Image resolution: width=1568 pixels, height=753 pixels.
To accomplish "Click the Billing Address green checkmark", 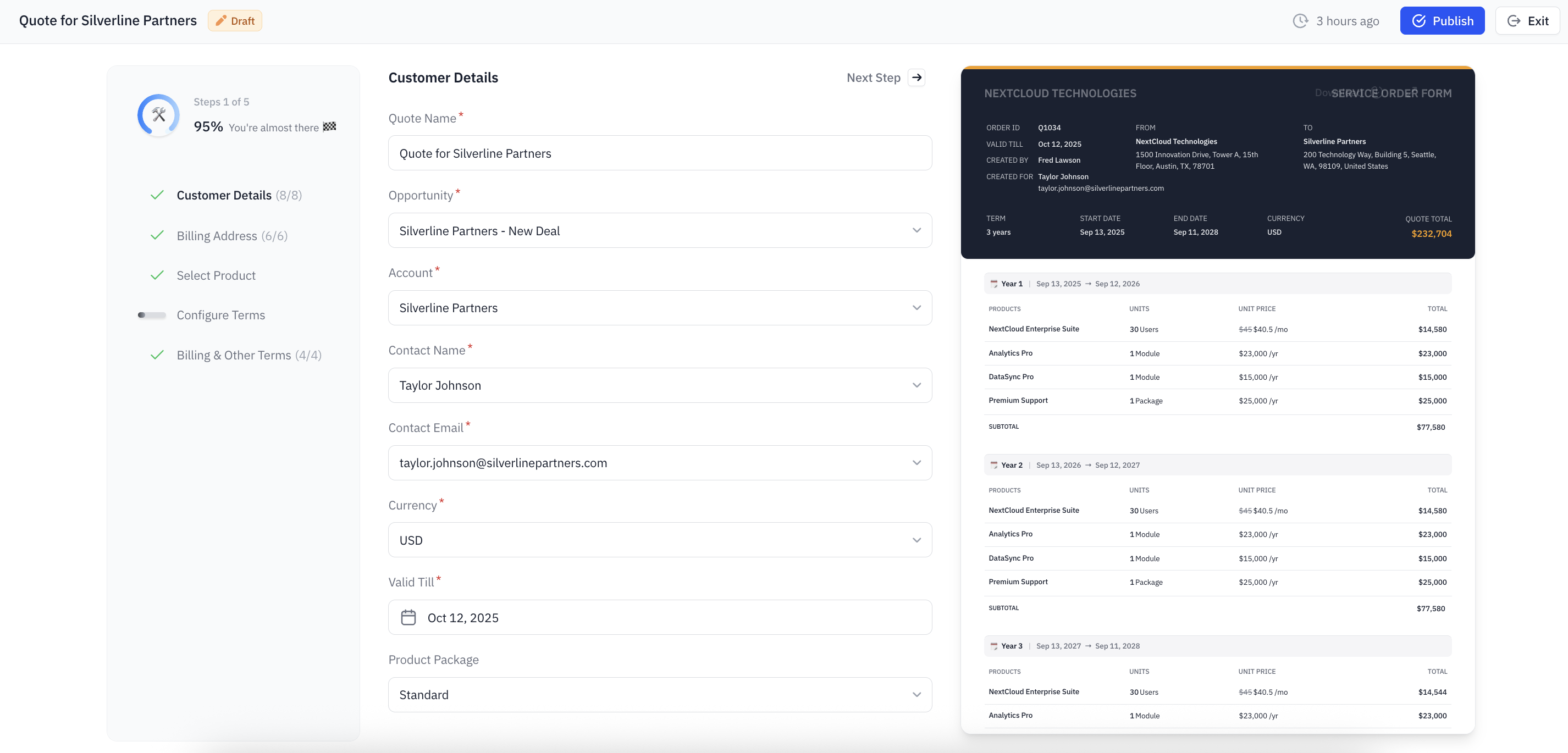I will tap(157, 235).
